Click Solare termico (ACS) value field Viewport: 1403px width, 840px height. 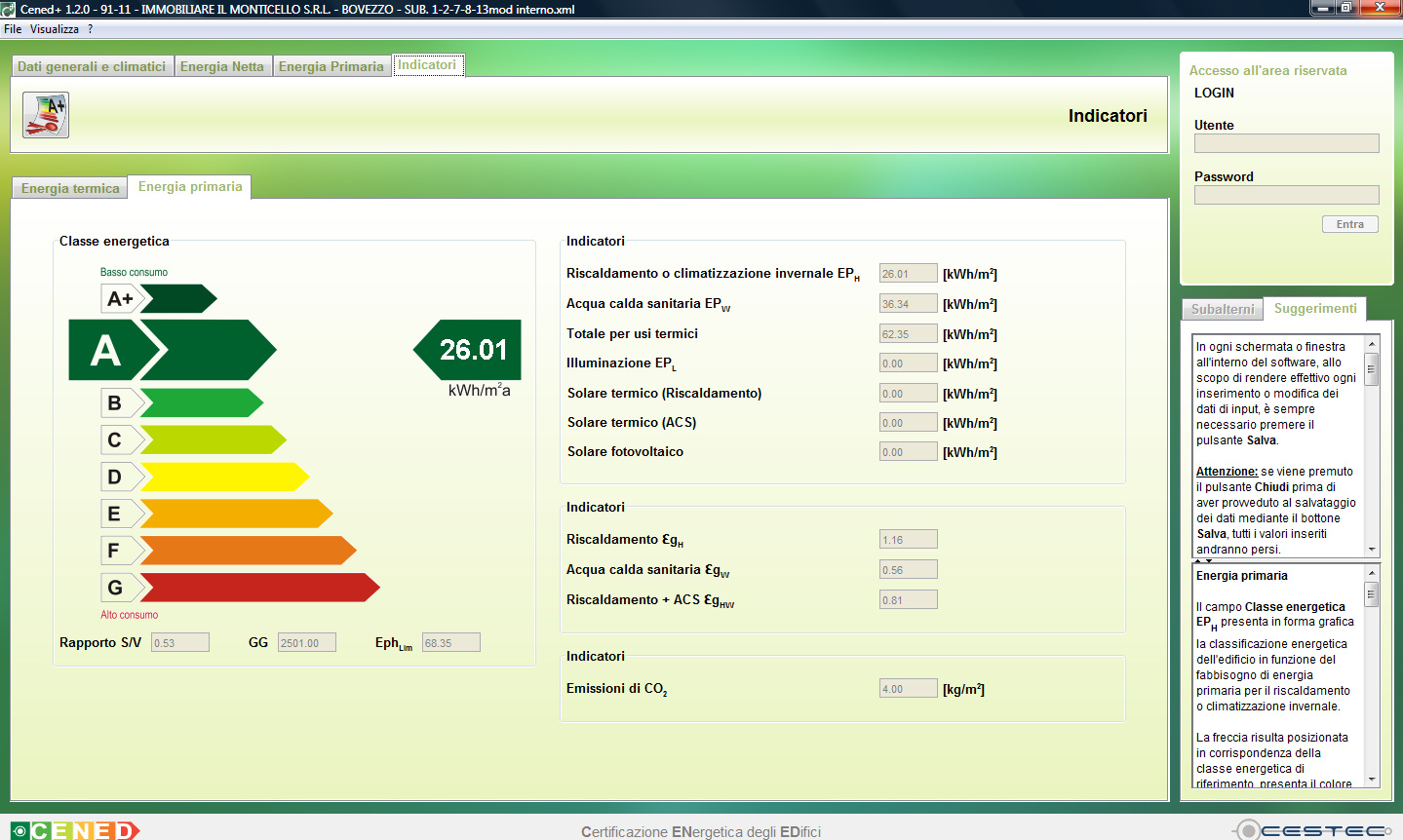click(x=909, y=423)
